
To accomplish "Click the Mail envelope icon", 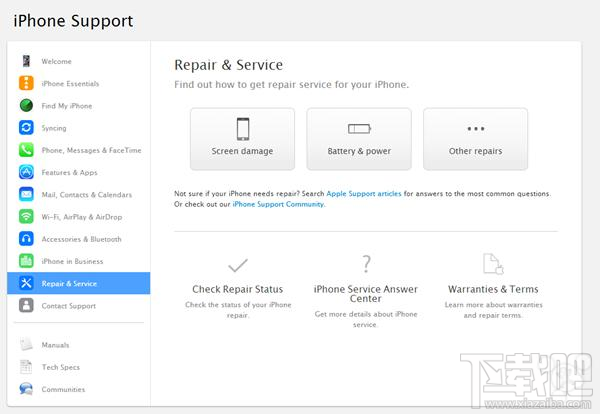I will click(x=26, y=194).
